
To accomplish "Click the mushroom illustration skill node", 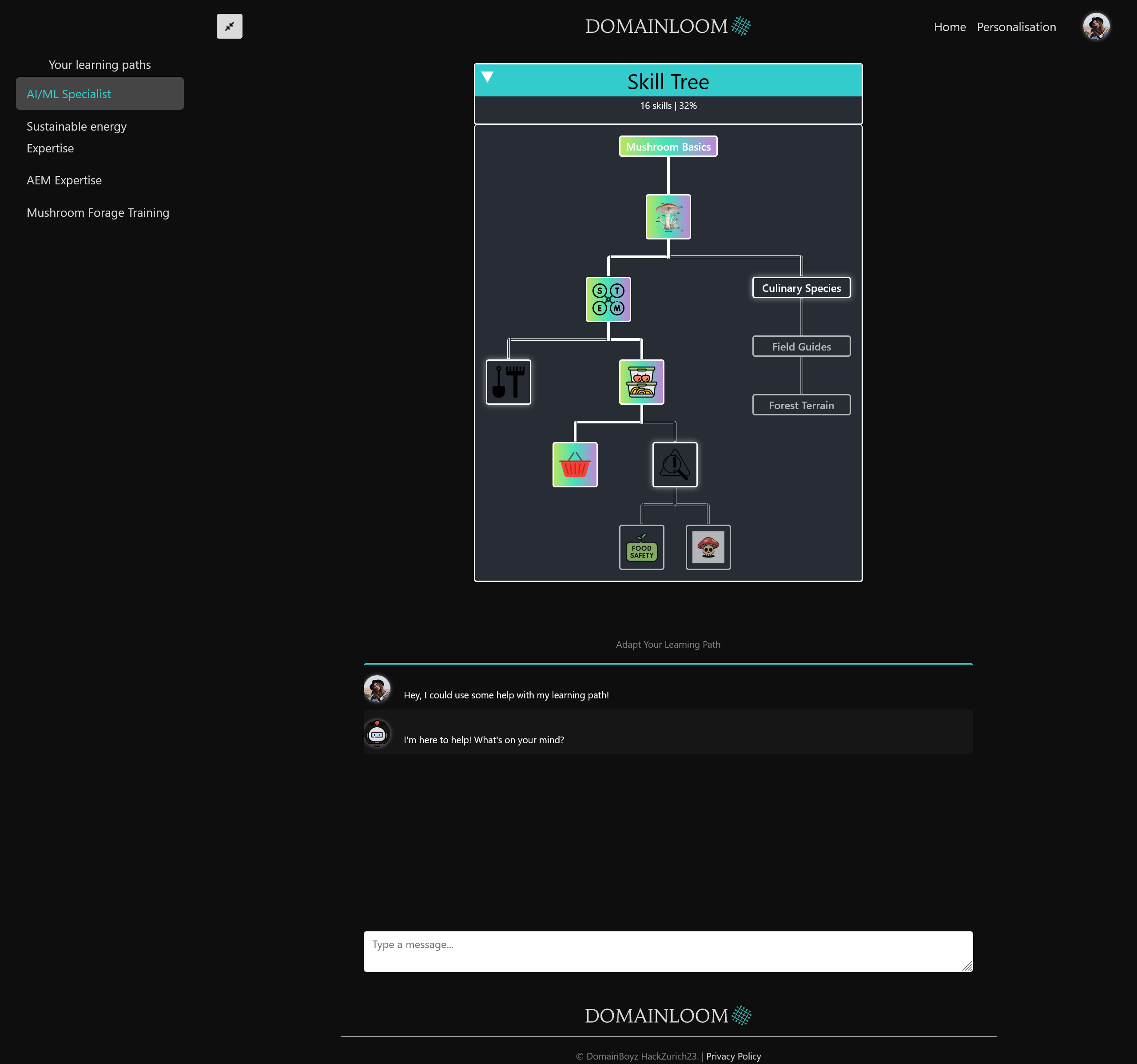I will coord(668,217).
